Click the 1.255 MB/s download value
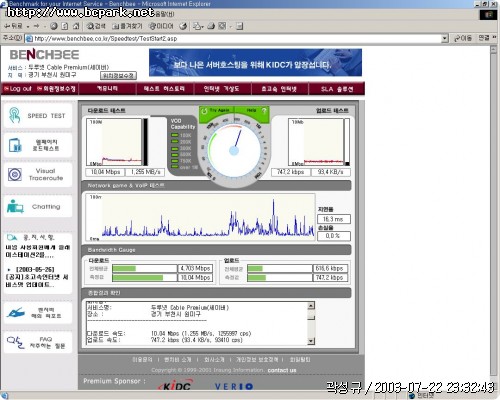500x400 pixels. [145, 172]
